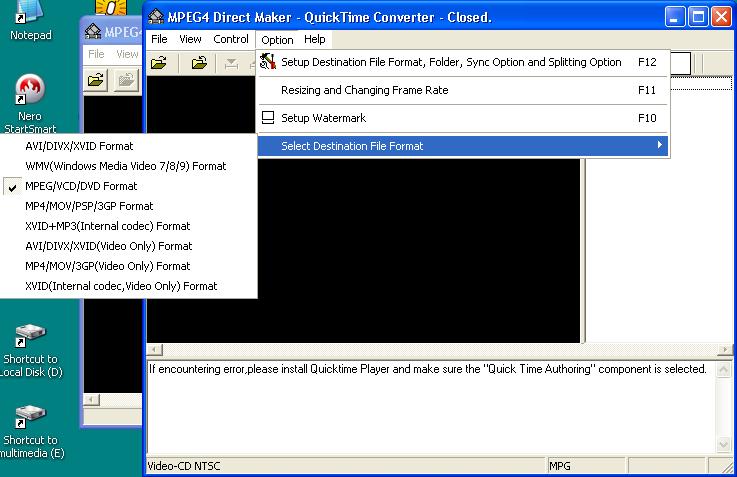Open the Setup Watermark menu entry
This screenshot has width=737, height=477.
[463, 118]
